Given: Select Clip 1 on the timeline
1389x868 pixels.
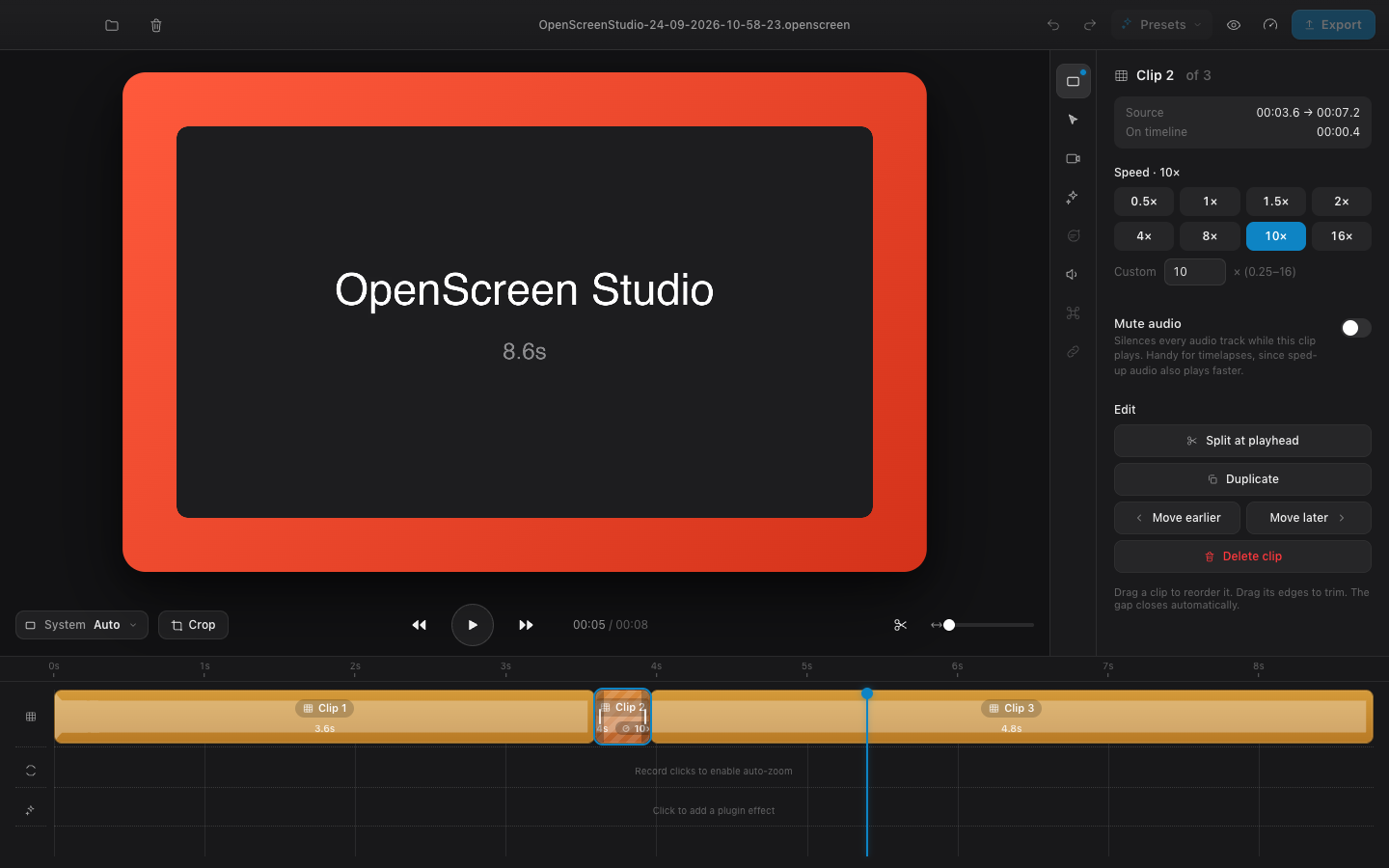Looking at the screenshot, I should [x=324, y=717].
